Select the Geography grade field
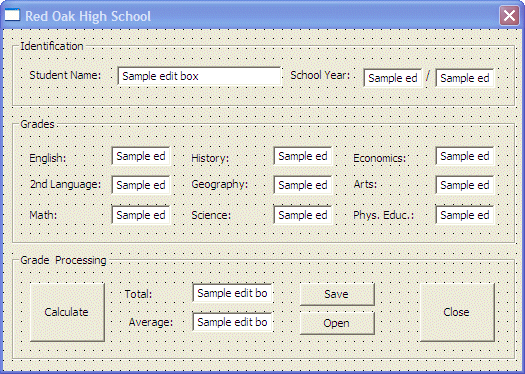Viewport: 525px width, 374px height. [x=303, y=185]
